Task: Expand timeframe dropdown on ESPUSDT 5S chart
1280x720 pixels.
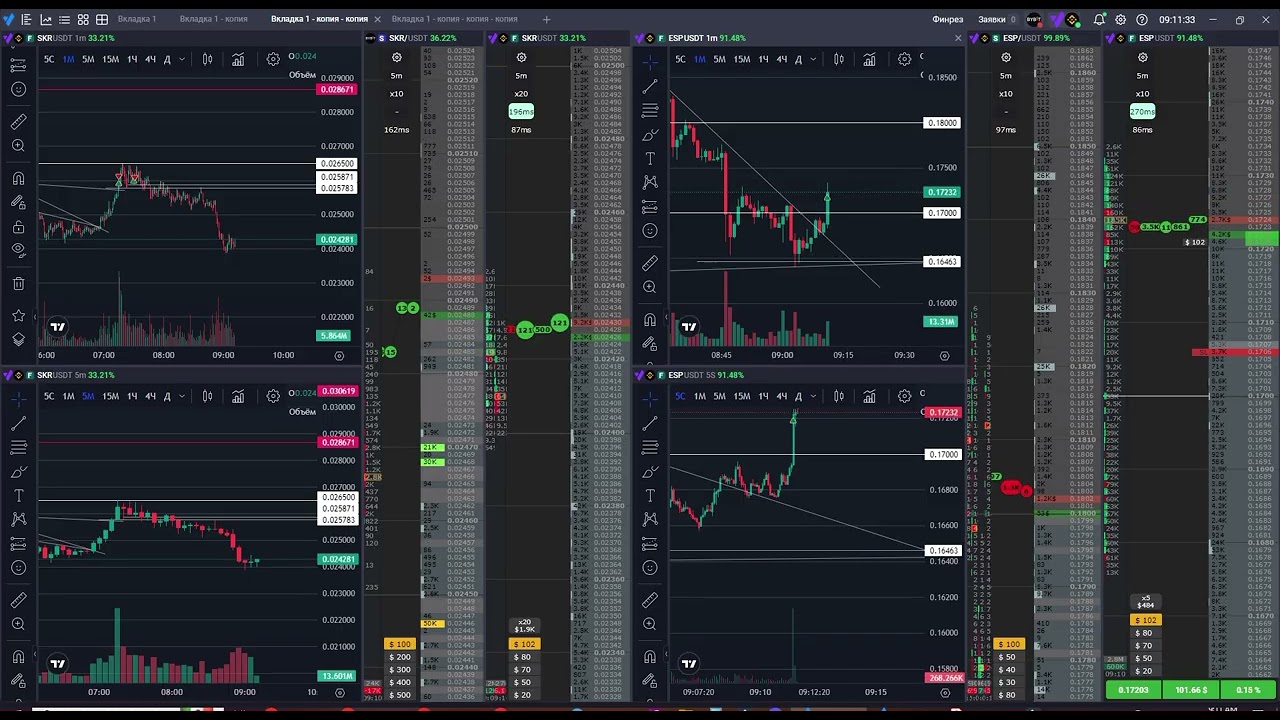Action: coord(813,396)
